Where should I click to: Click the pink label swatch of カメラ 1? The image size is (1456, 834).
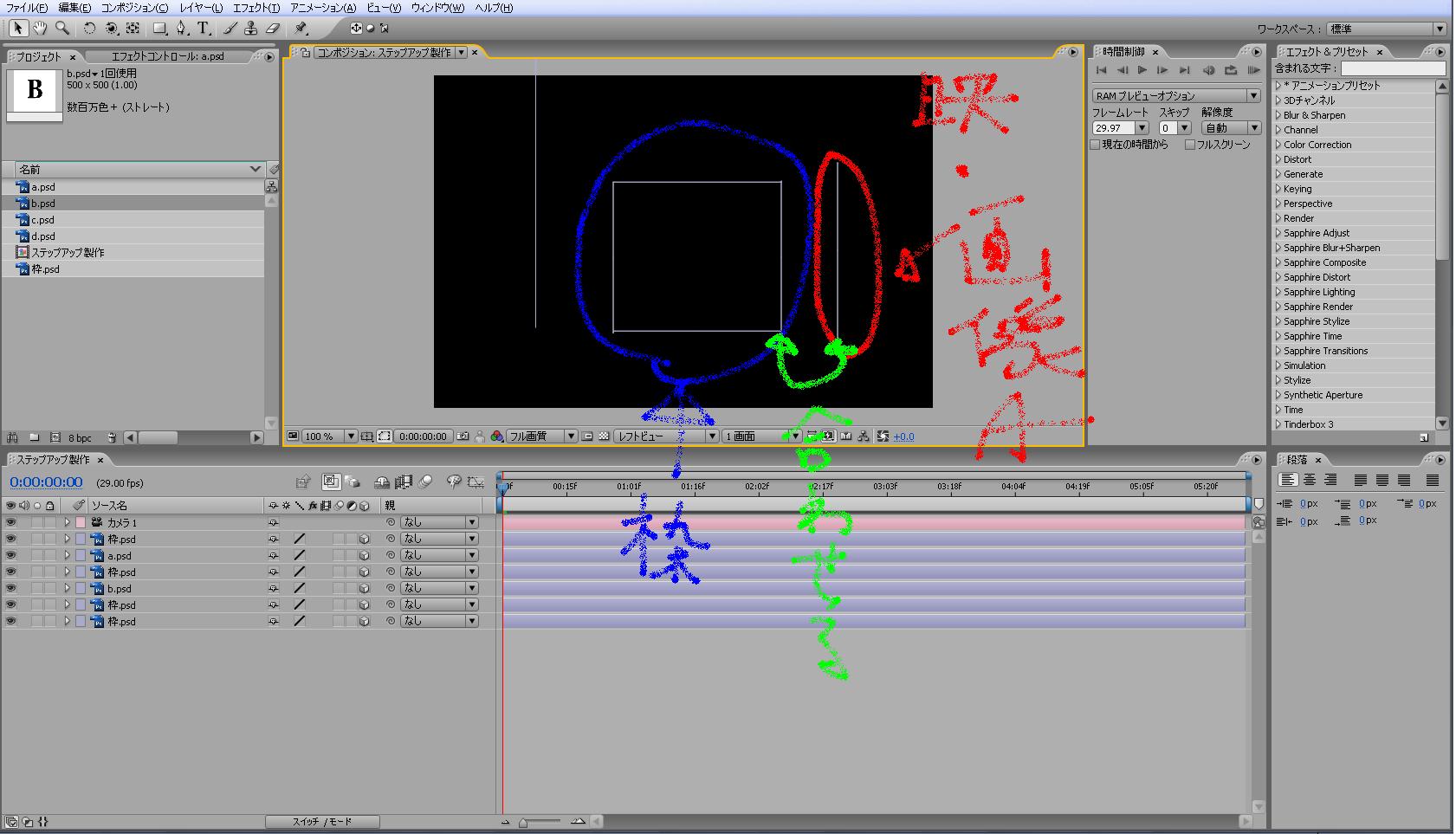pyautogui.click(x=80, y=522)
